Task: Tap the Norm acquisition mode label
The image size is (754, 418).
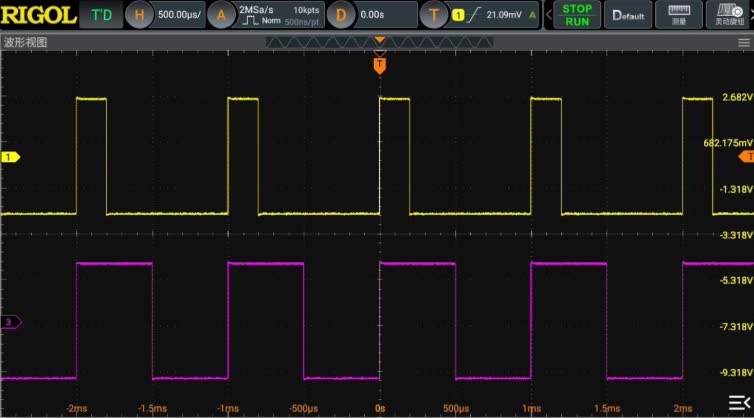Action: pos(271,21)
